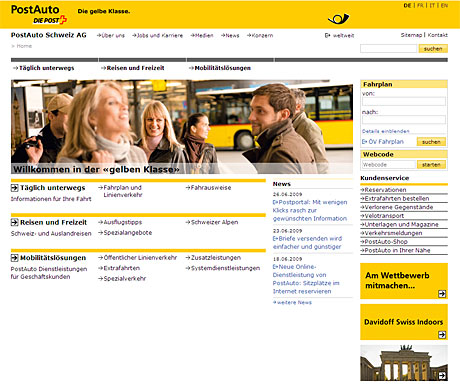Open the Zusatzleistungen link

(213, 258)
